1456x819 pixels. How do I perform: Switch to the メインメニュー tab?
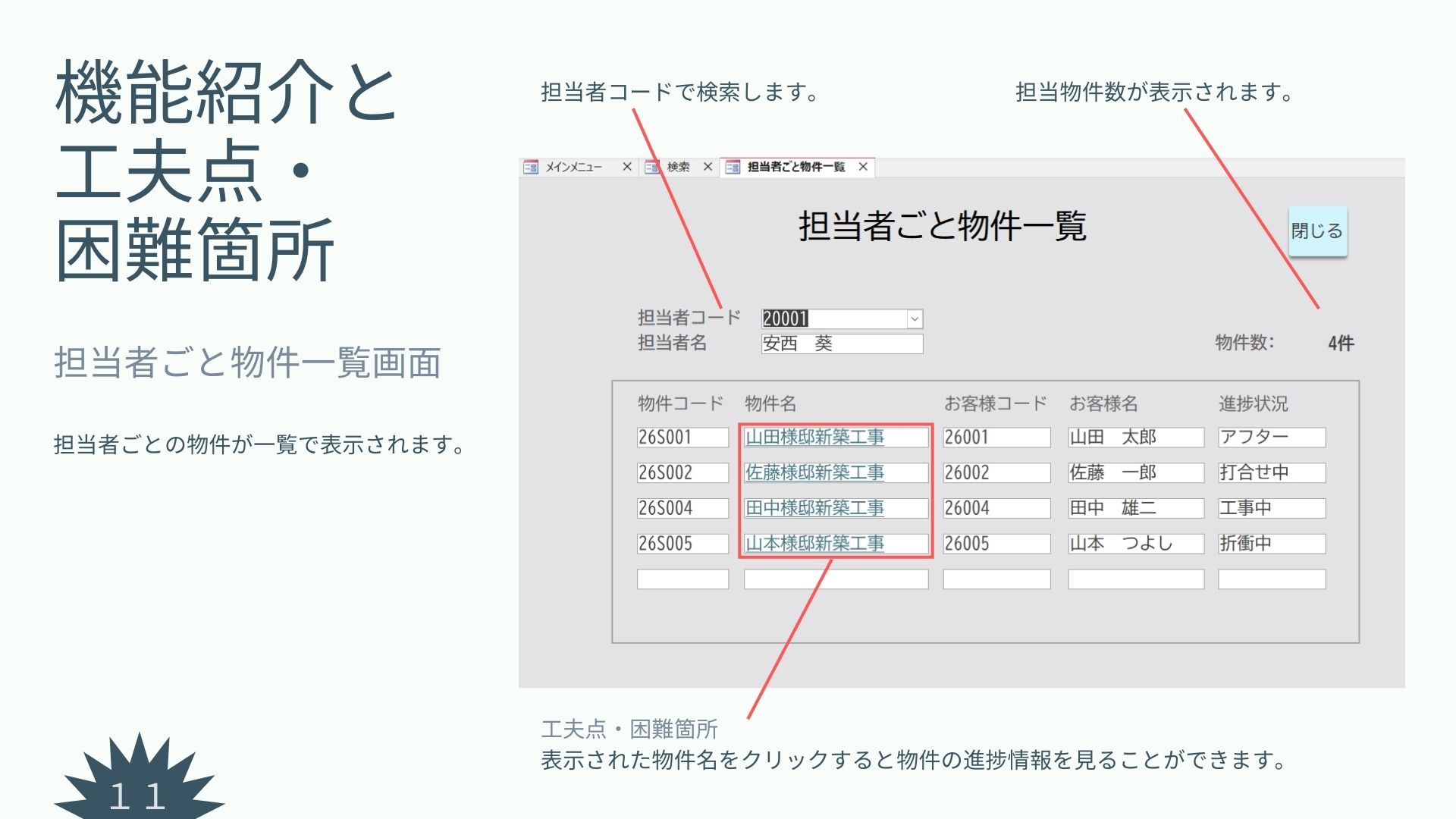[x=574, y=167]
